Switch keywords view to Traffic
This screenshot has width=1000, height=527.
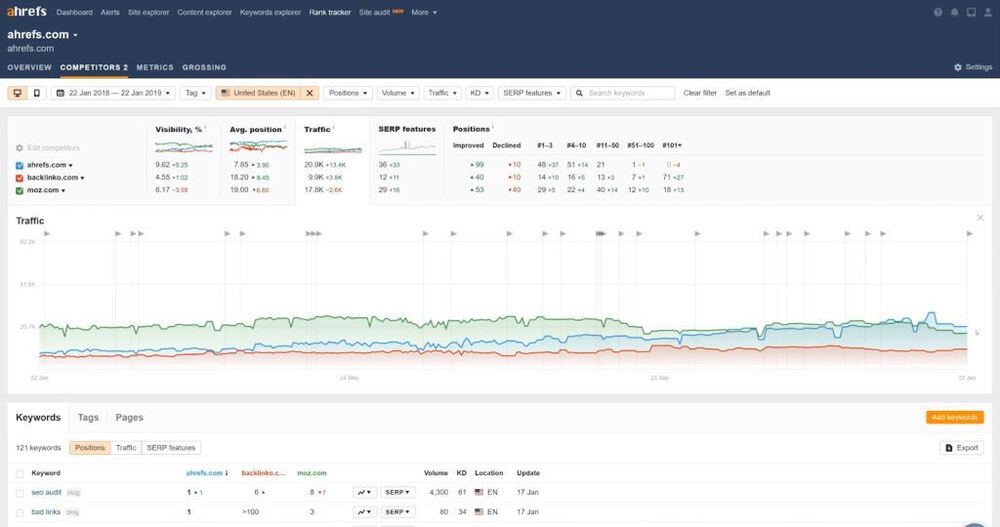[x=126, y=448]
